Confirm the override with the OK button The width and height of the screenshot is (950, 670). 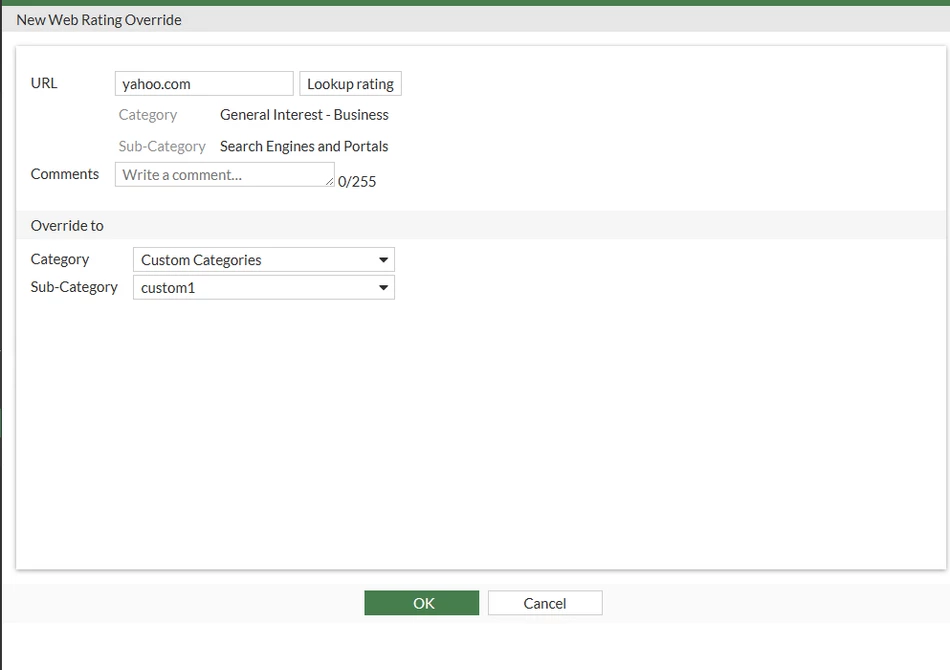(x=422, y=603)
